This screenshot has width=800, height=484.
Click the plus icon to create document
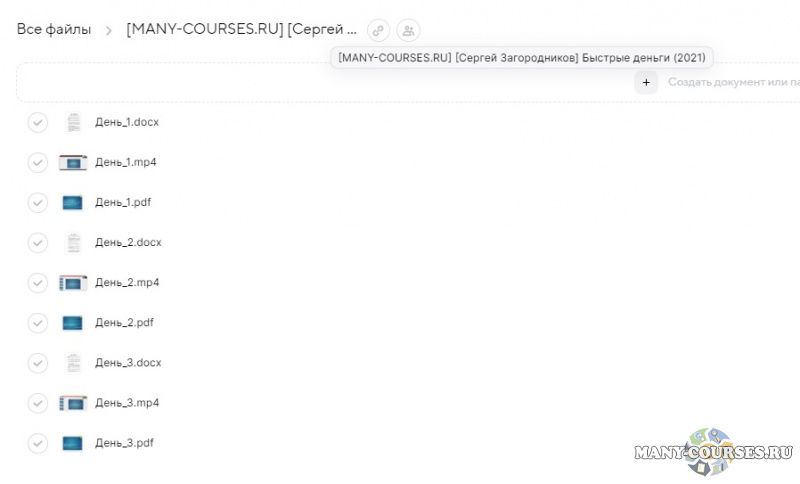646,83
